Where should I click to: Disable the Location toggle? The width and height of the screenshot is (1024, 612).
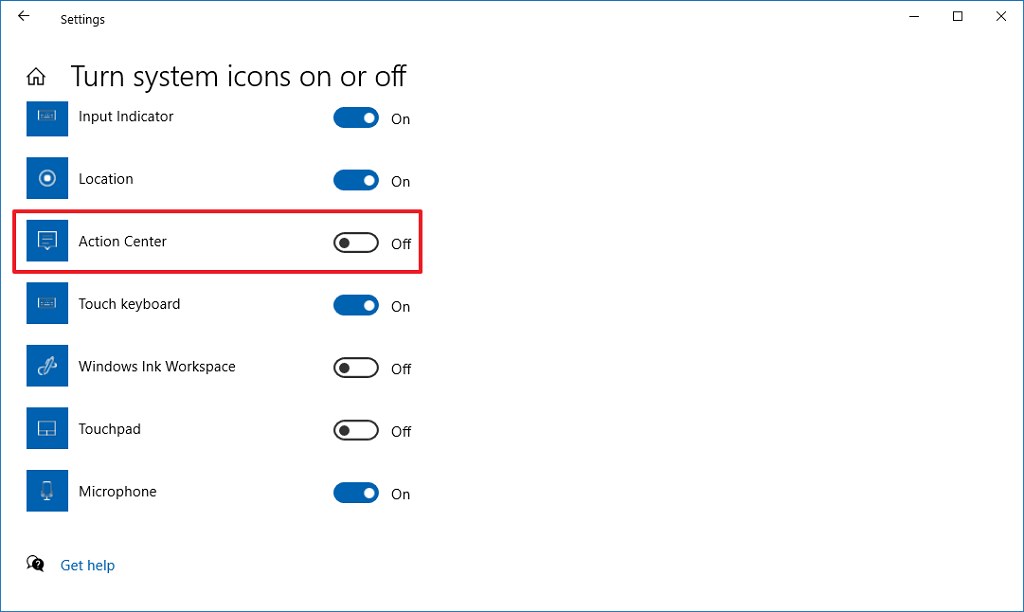pos(355,180)
